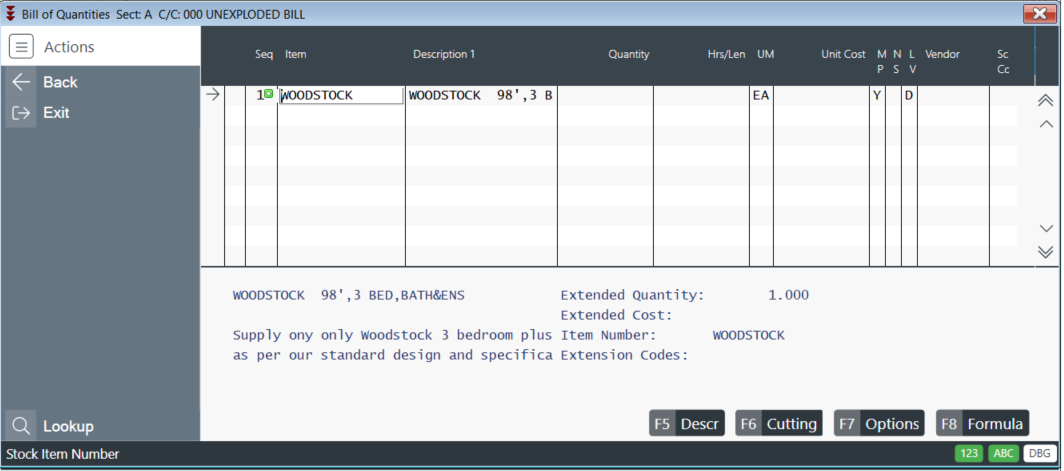Click the Back label in sidebar

pyautogui.click(x=60, y=82)
